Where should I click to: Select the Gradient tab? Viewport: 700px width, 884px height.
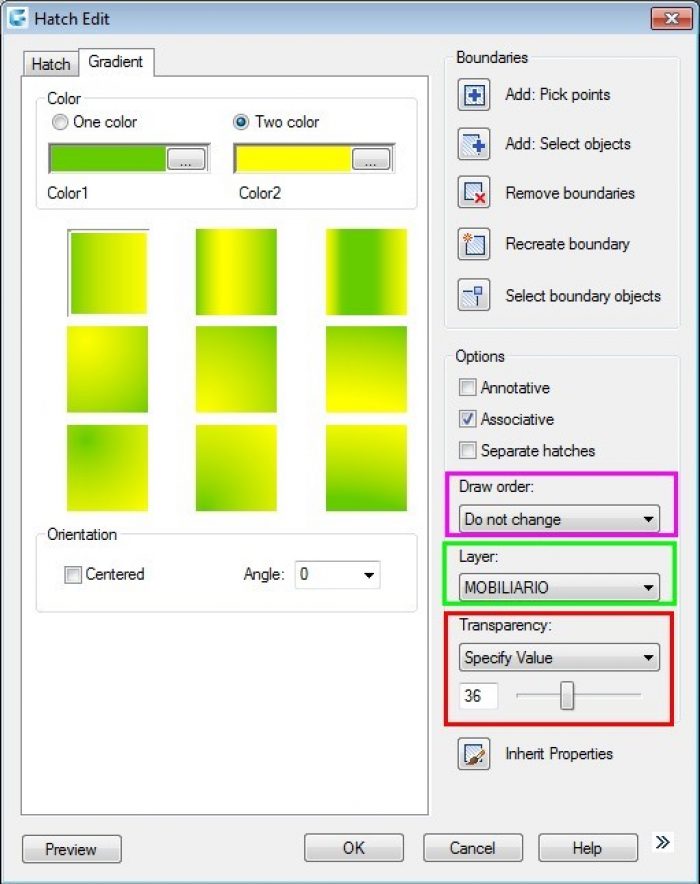pyautogui.click(x=116, y=62)
